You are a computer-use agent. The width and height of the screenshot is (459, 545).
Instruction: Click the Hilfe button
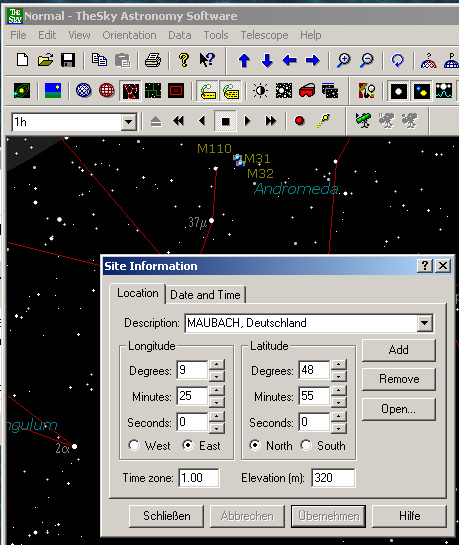click(x=409, y=516)
